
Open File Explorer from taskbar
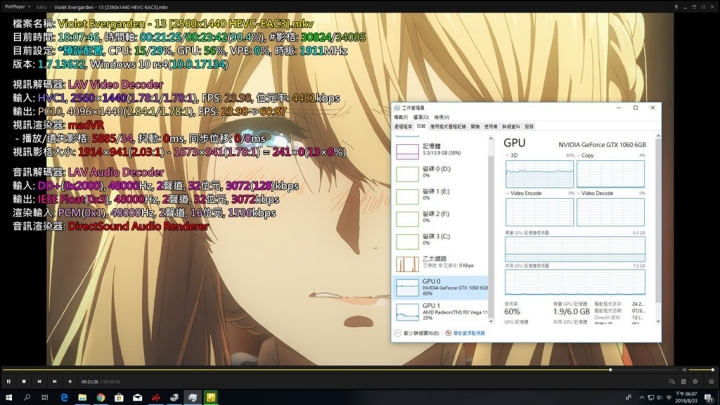pos(82,397)
